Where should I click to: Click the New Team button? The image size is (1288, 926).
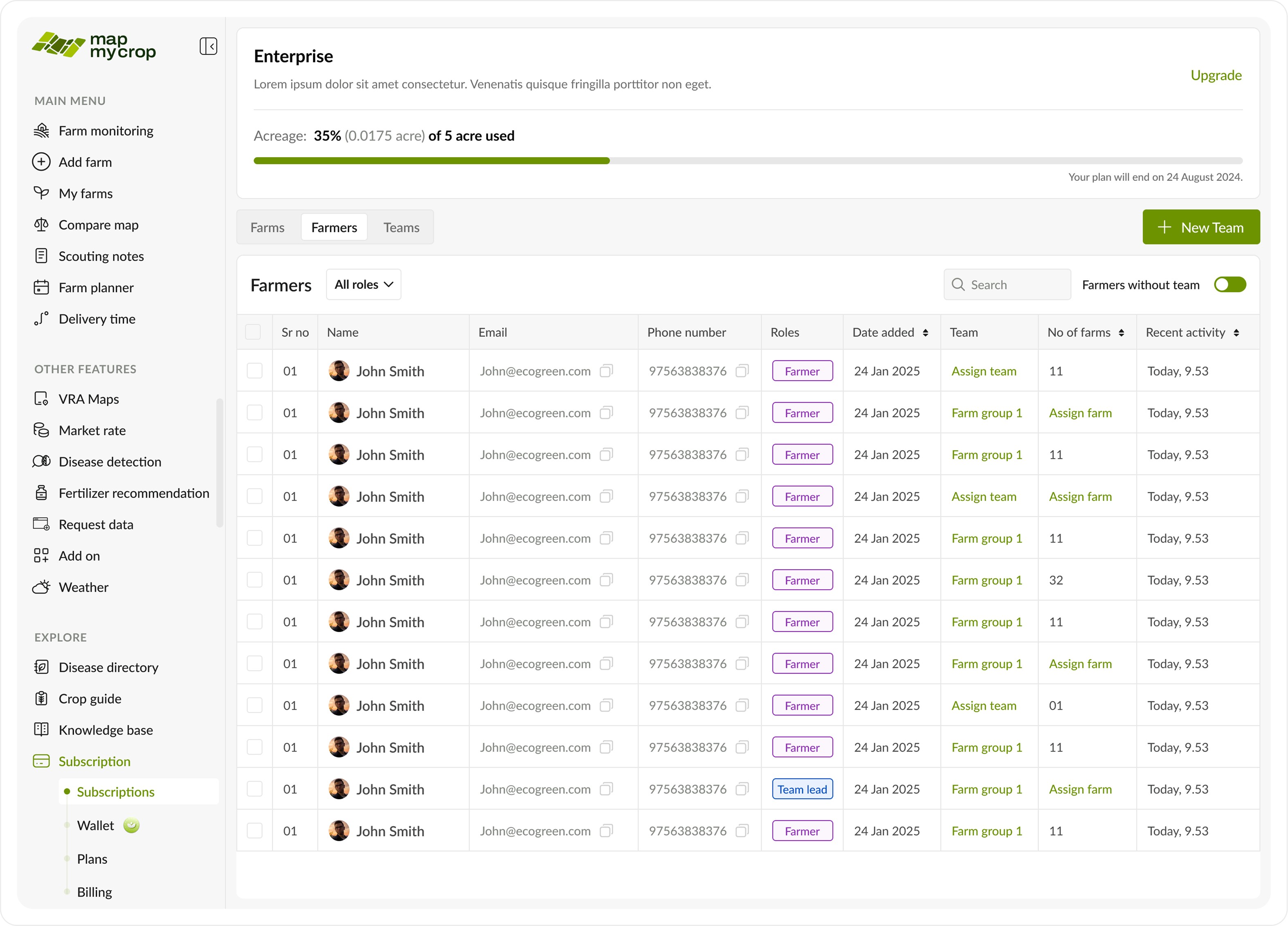click(x=1200, y=227)
